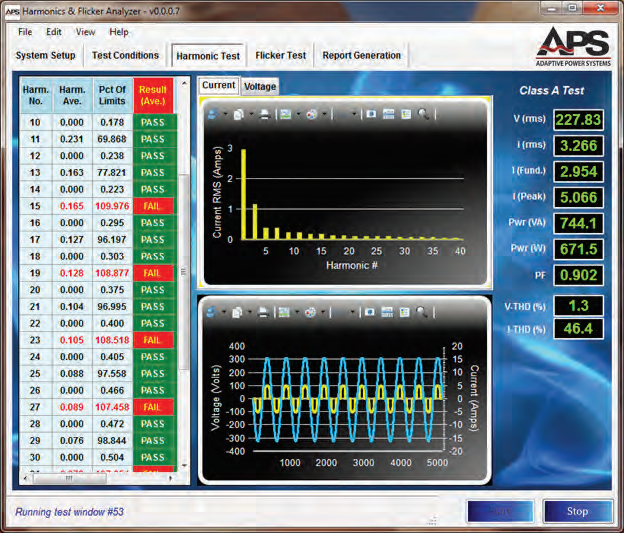Open the Edit menu
624x533 pixels.
(54, 32)
